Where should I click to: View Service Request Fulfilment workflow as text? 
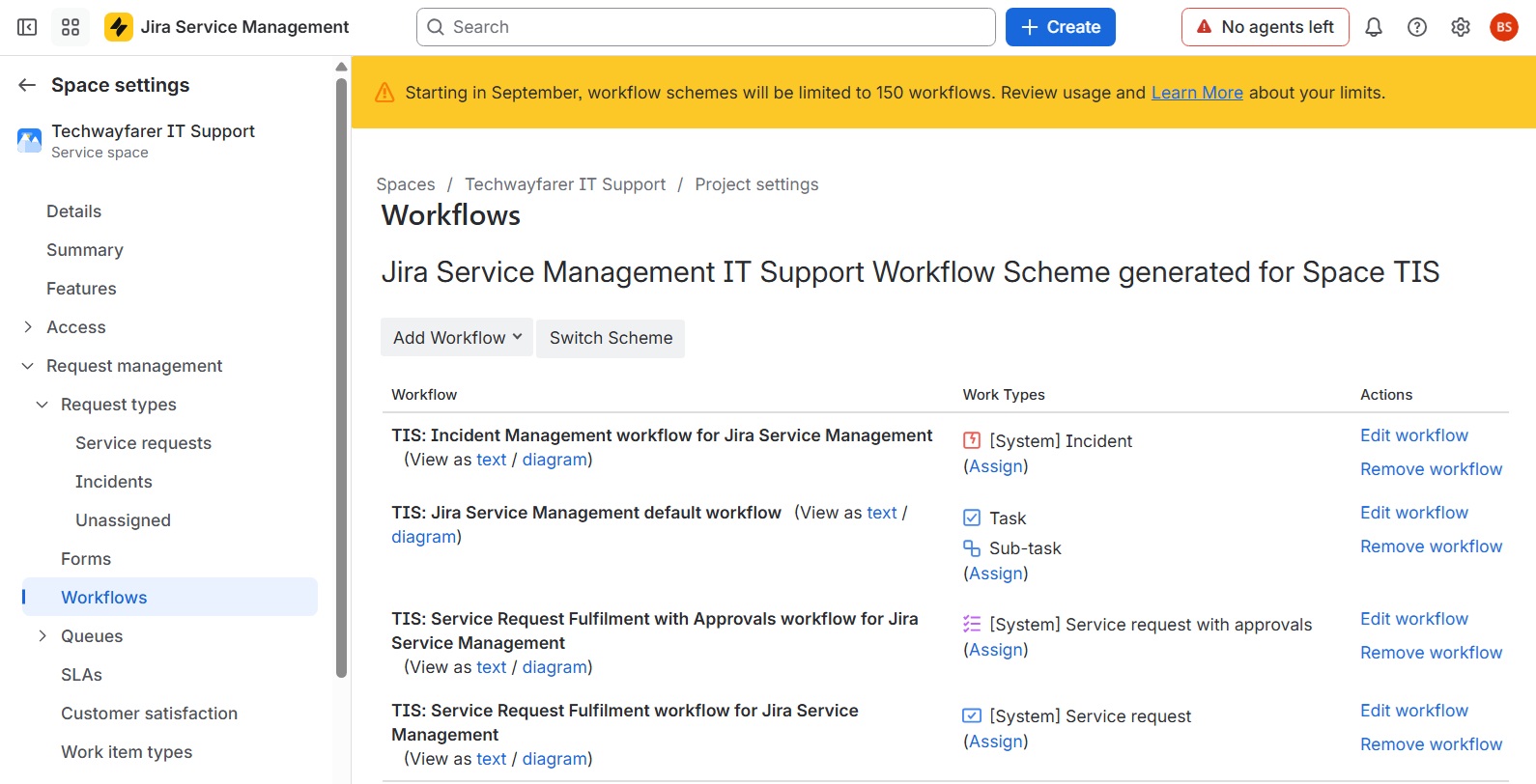click(491, 759)
